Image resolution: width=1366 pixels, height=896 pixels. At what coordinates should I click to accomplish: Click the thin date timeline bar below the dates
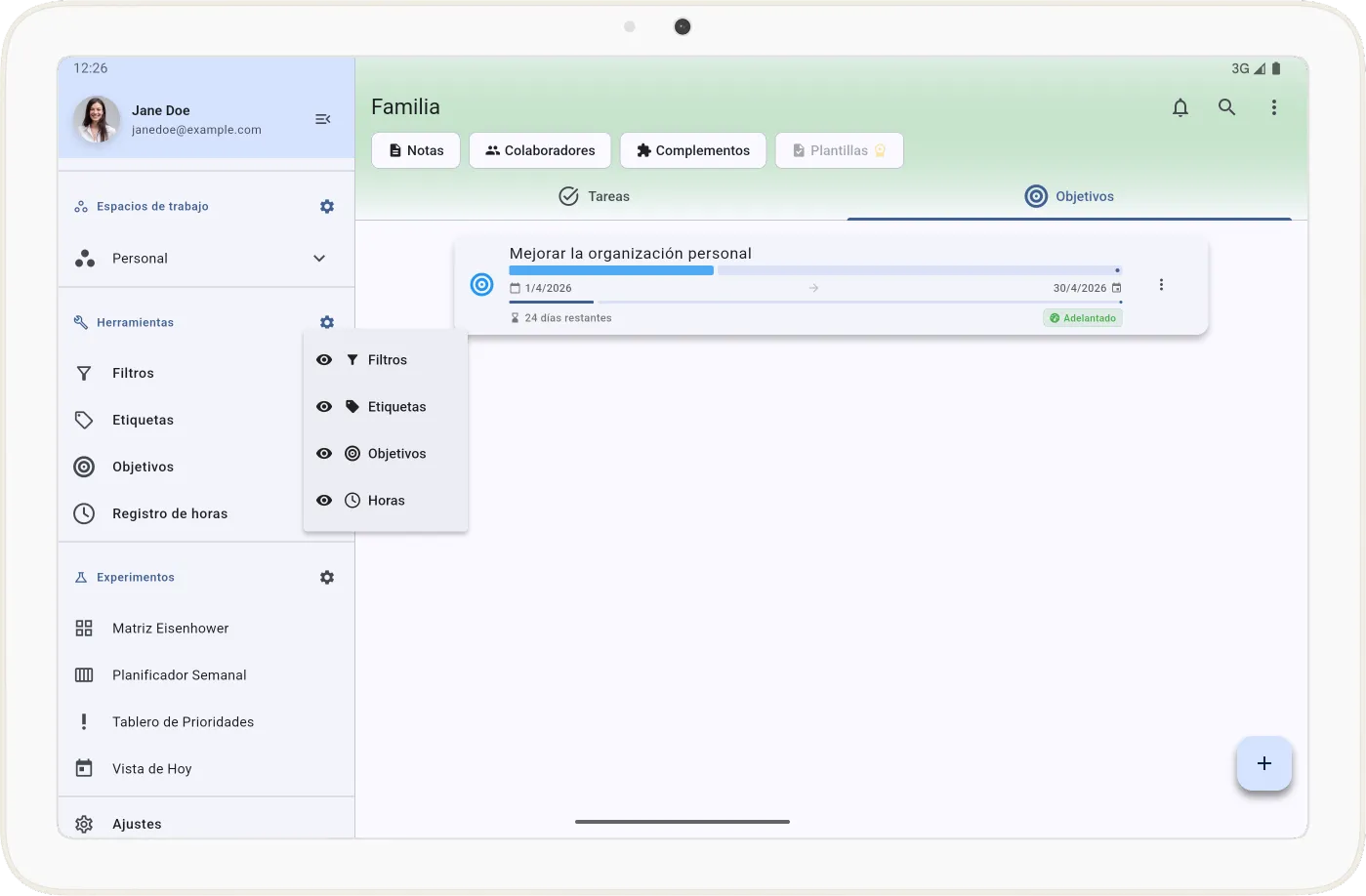click(815, 303)
